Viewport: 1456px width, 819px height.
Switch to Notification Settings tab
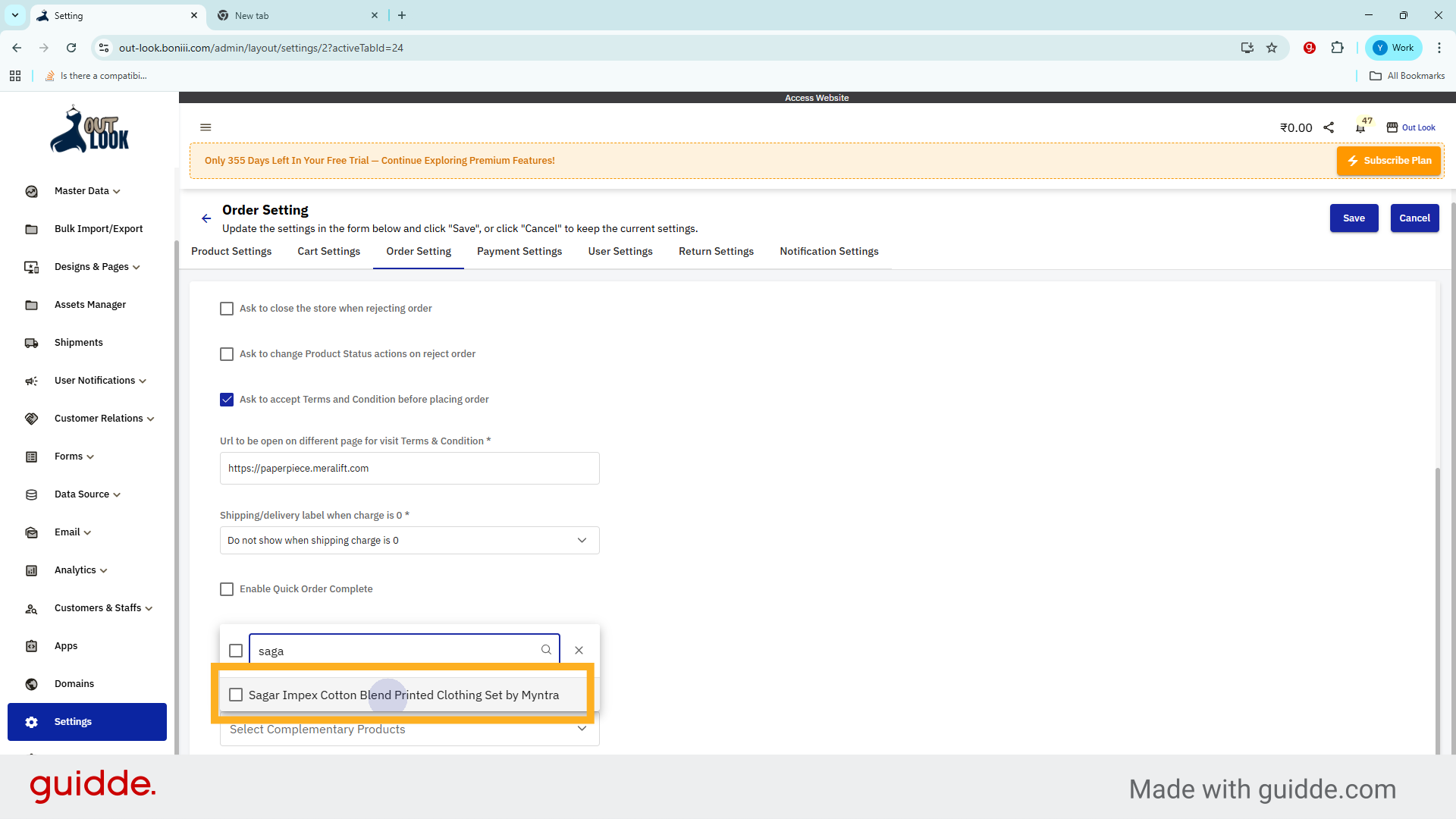click(829, 251)
